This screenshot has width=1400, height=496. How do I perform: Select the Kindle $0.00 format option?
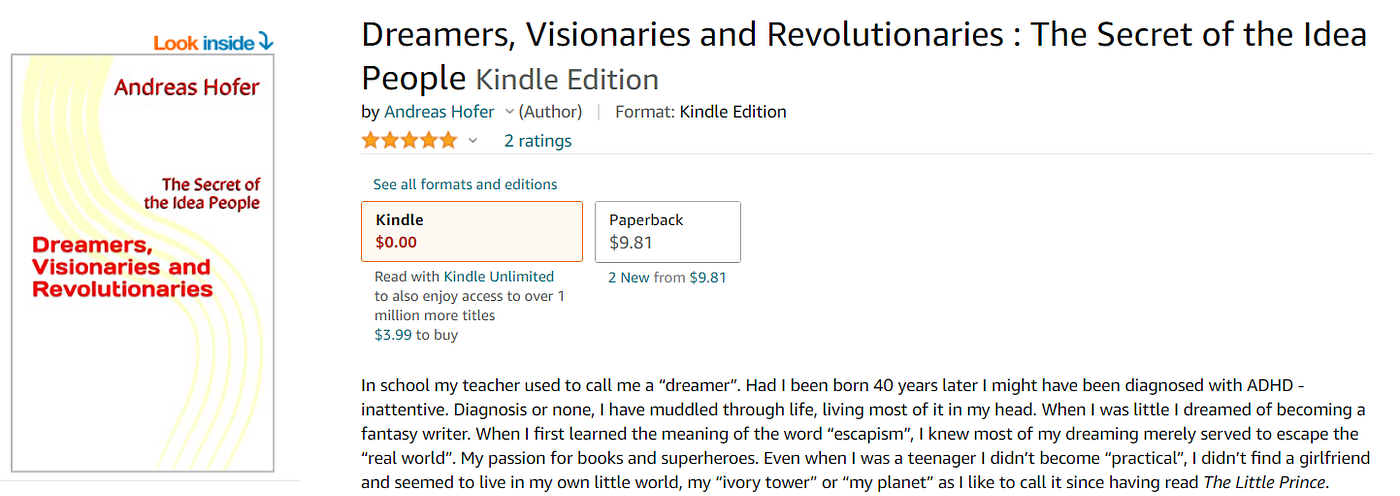[471, 231]
